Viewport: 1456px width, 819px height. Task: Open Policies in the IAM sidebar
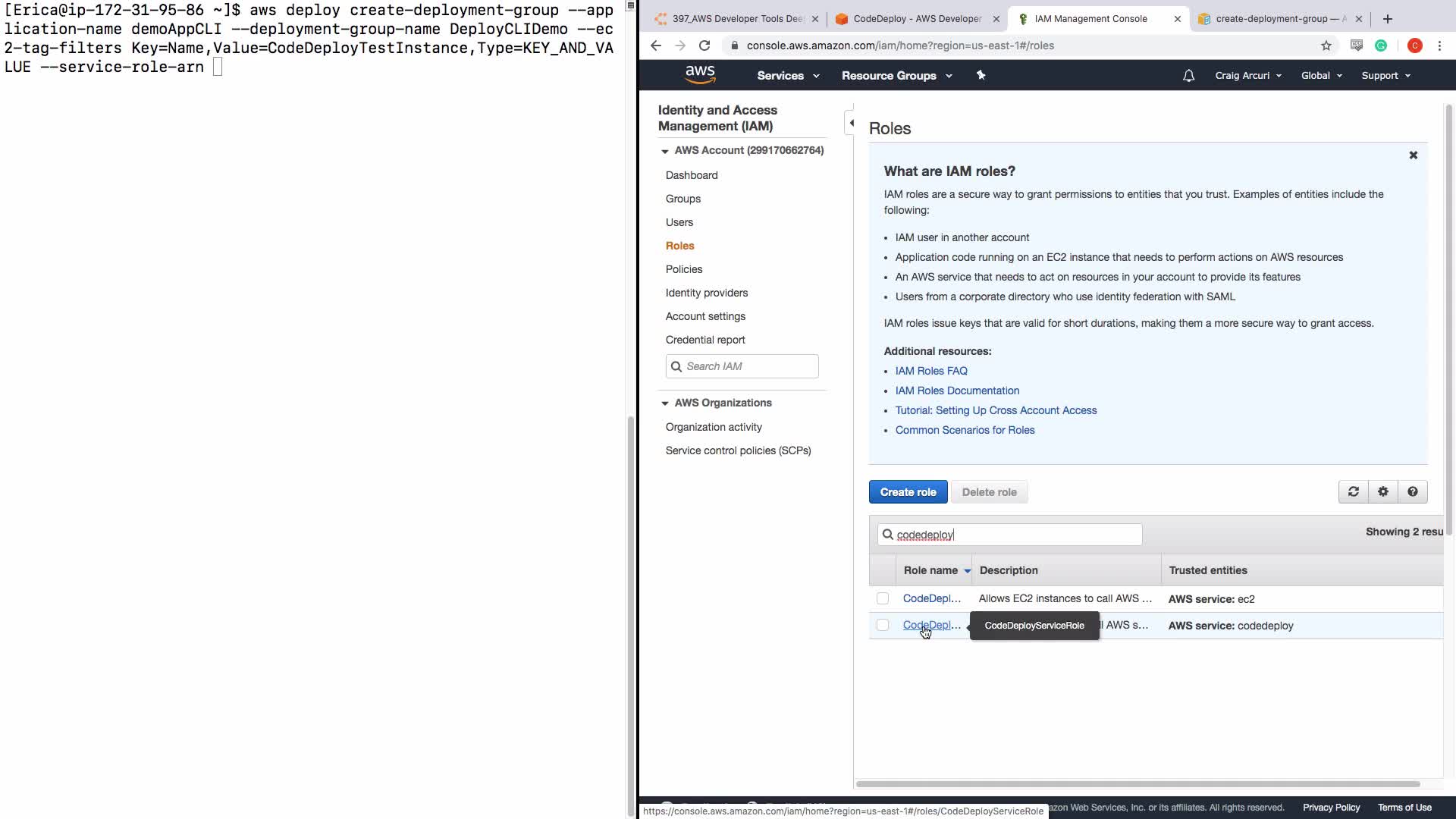pyautogui.click(x=683, y=269)
